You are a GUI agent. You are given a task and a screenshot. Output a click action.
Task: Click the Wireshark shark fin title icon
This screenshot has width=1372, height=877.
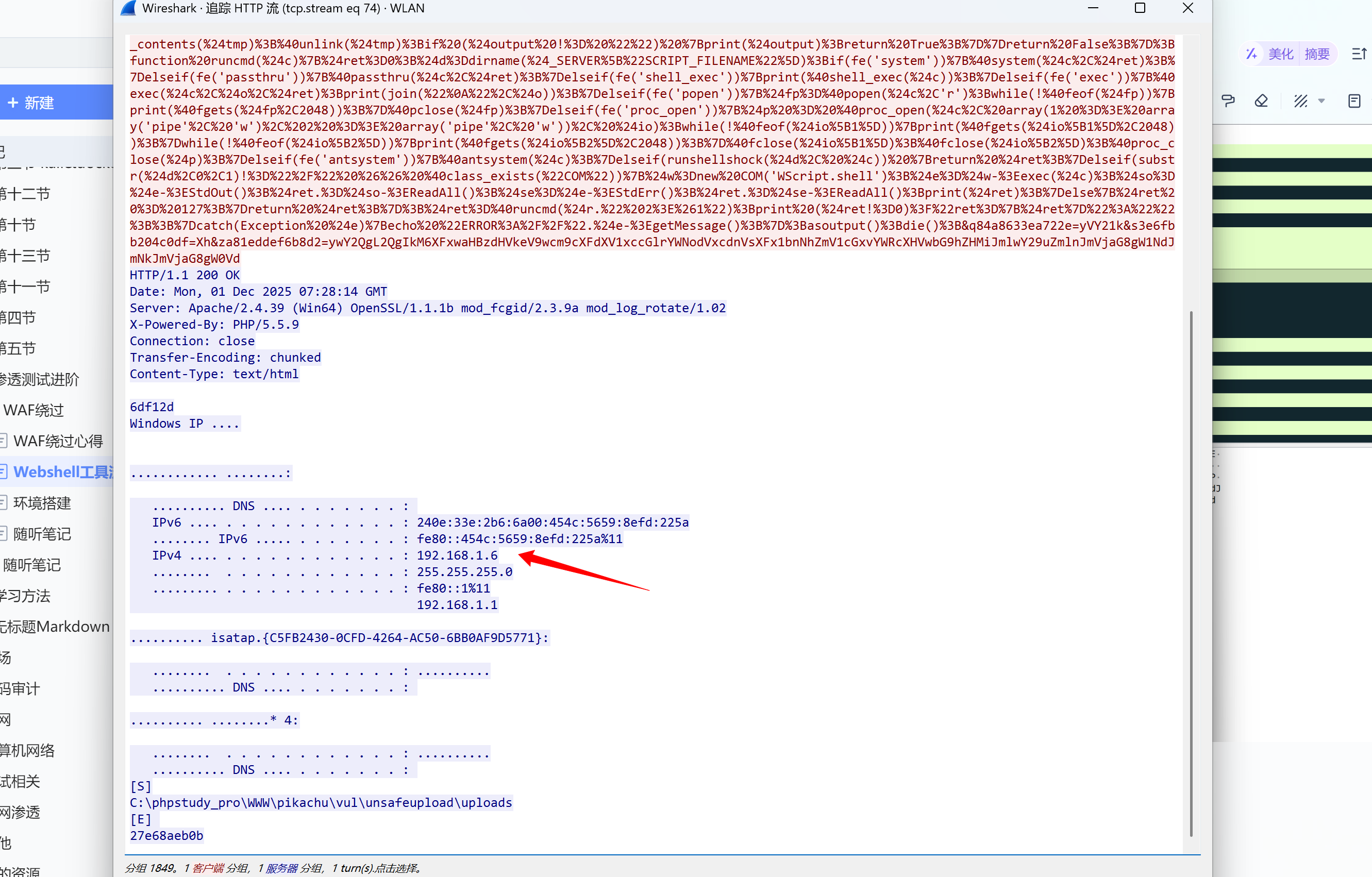pyautogui.click(x=129, y=8)
